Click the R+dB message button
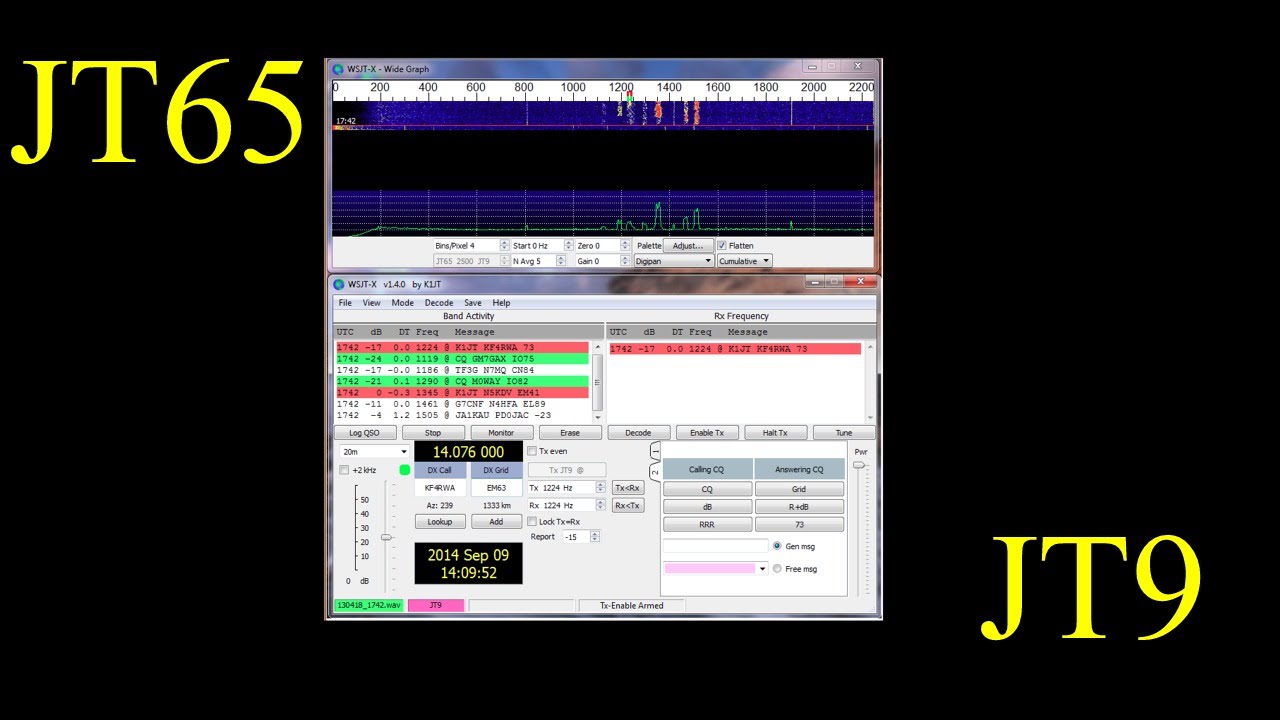 point(799,507)
